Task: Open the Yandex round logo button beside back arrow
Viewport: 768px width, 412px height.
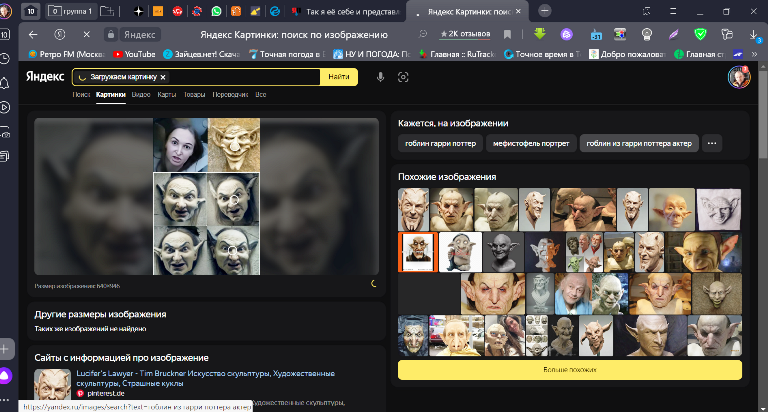Action: [60, 34]
